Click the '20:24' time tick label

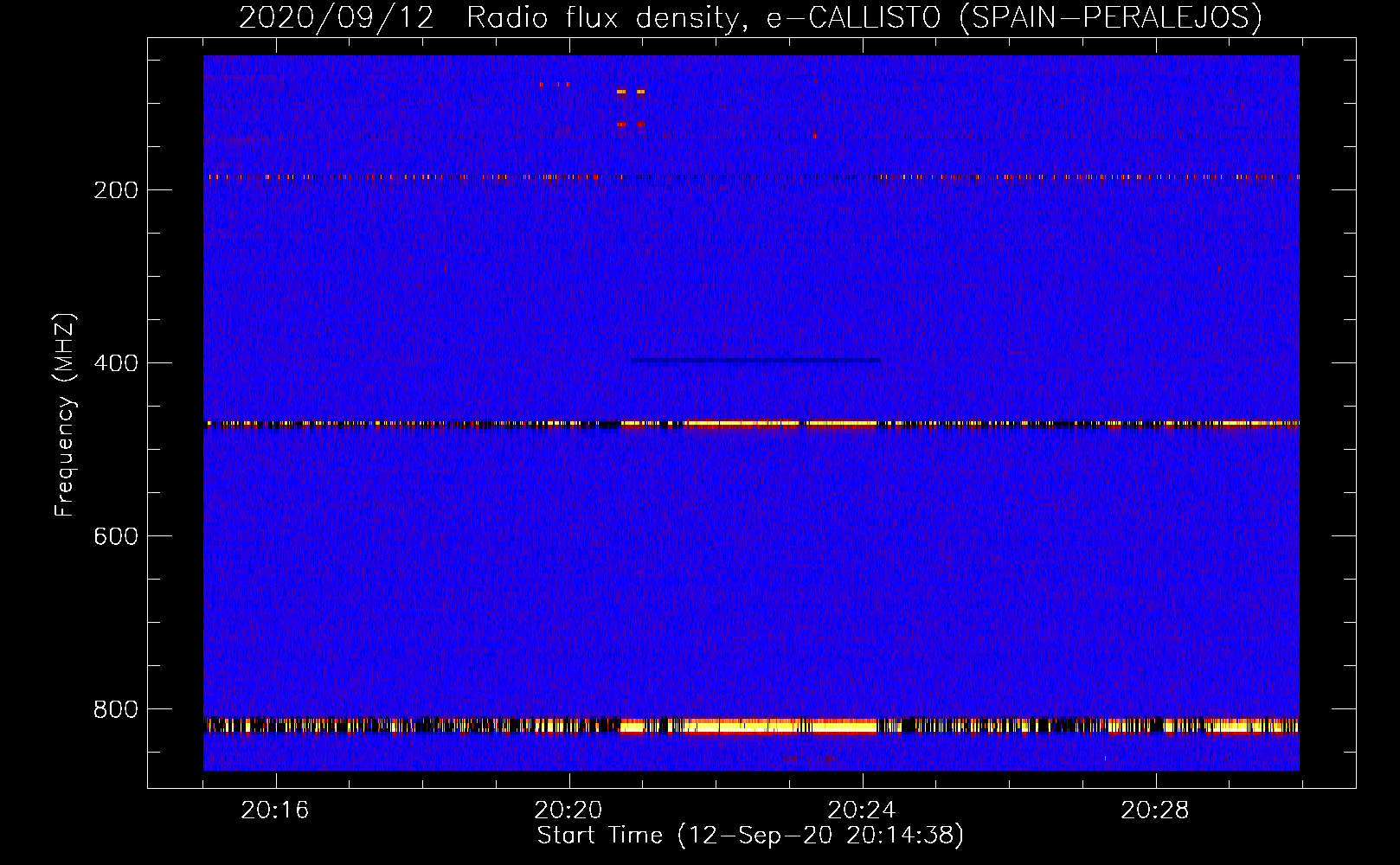[862, 811]
